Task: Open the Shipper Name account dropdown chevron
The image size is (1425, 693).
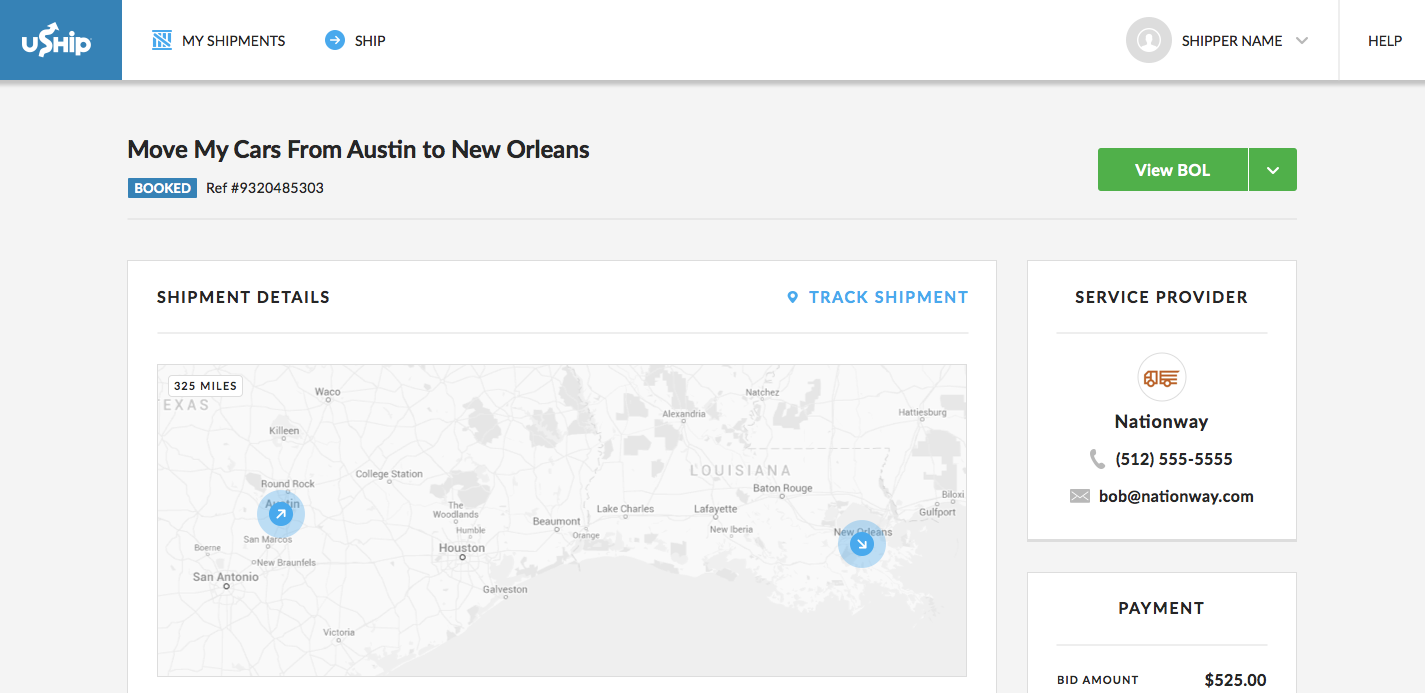Action: pos(1302,41)
